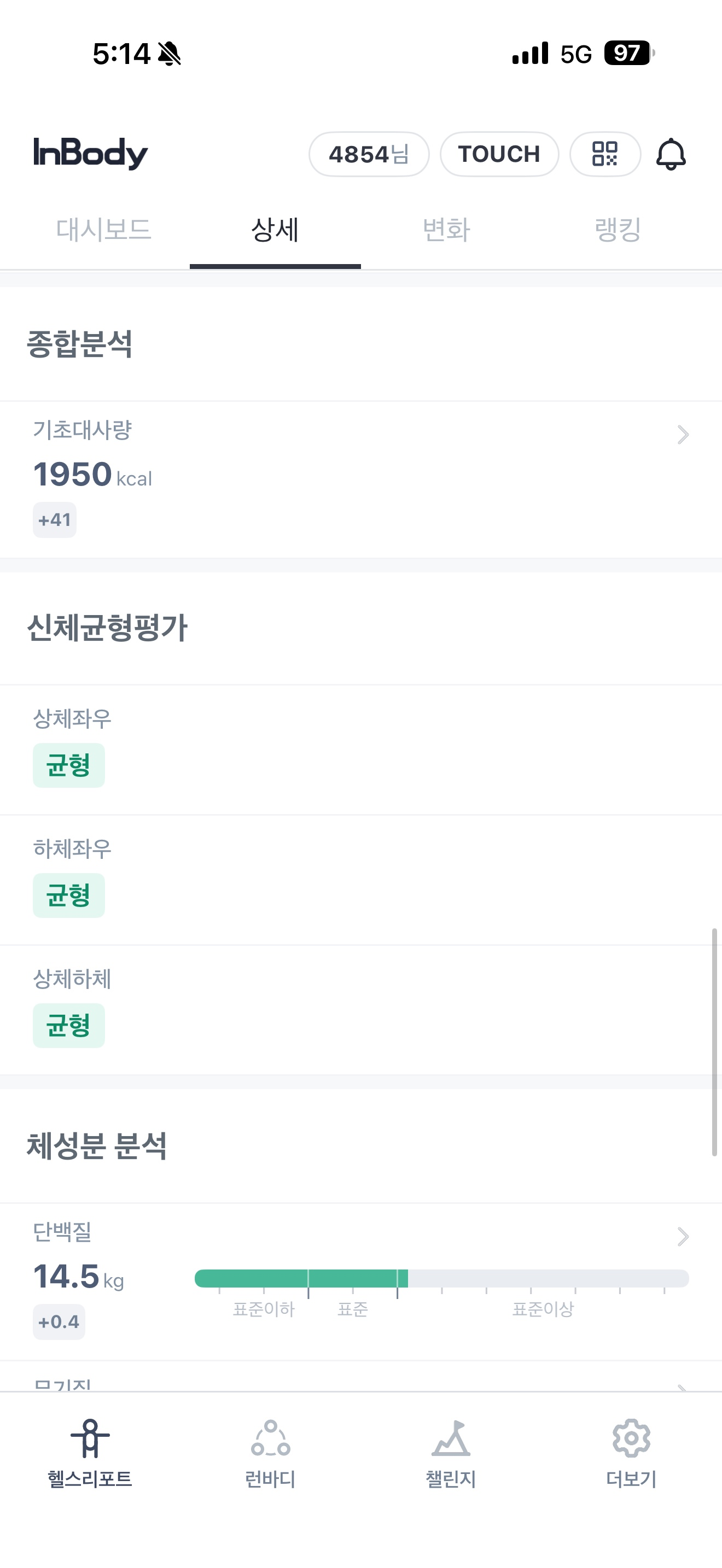Screen dimensions: 722x1568
Task: Tap the 4854님 user button
Action: 369,154
